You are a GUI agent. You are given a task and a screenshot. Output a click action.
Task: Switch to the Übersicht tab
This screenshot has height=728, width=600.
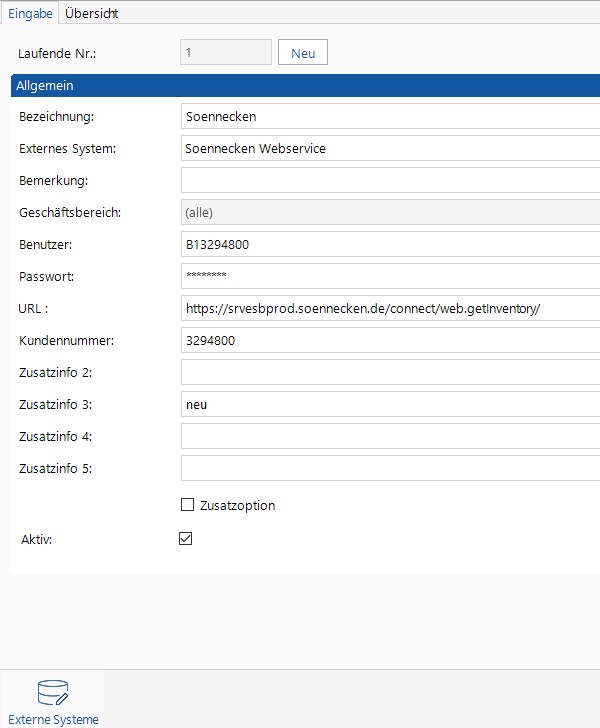pyautogui.click(x=91, y=13)
